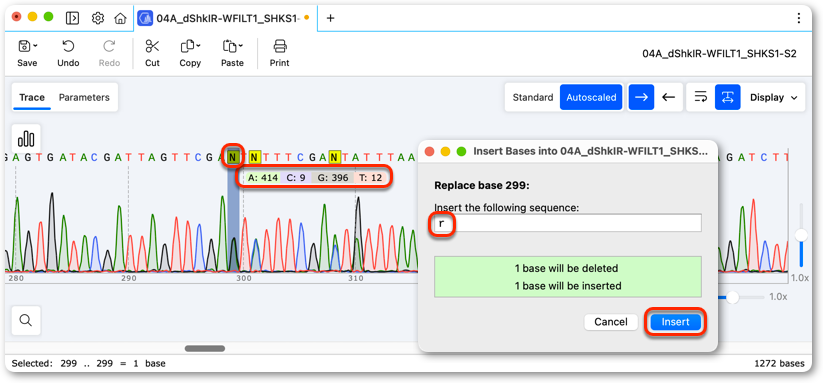Click the C: 9 signal value
The height and width of the screenshot is (383, 823).
click(296, 178)
